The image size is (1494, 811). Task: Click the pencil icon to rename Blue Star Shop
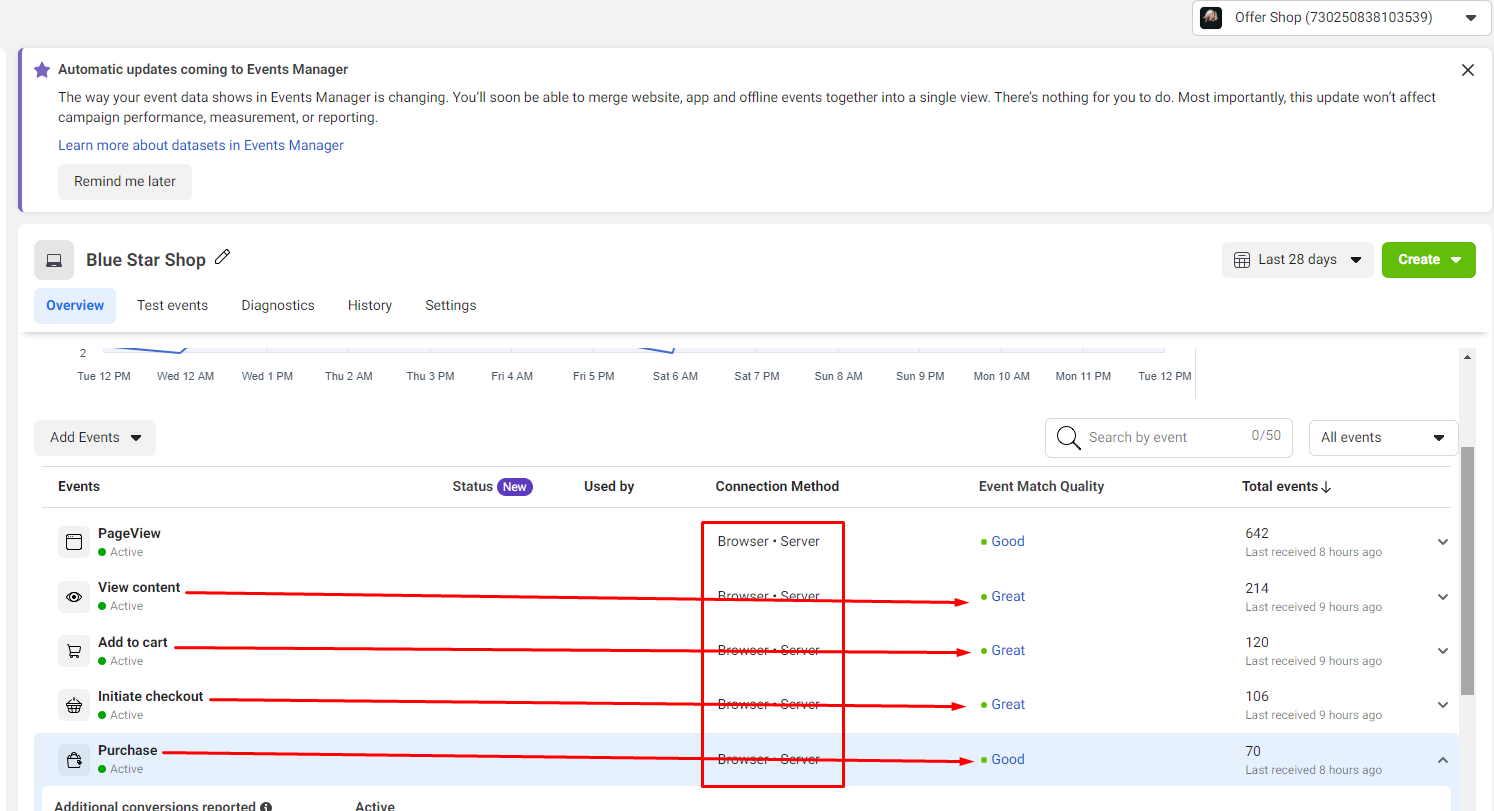223,258
